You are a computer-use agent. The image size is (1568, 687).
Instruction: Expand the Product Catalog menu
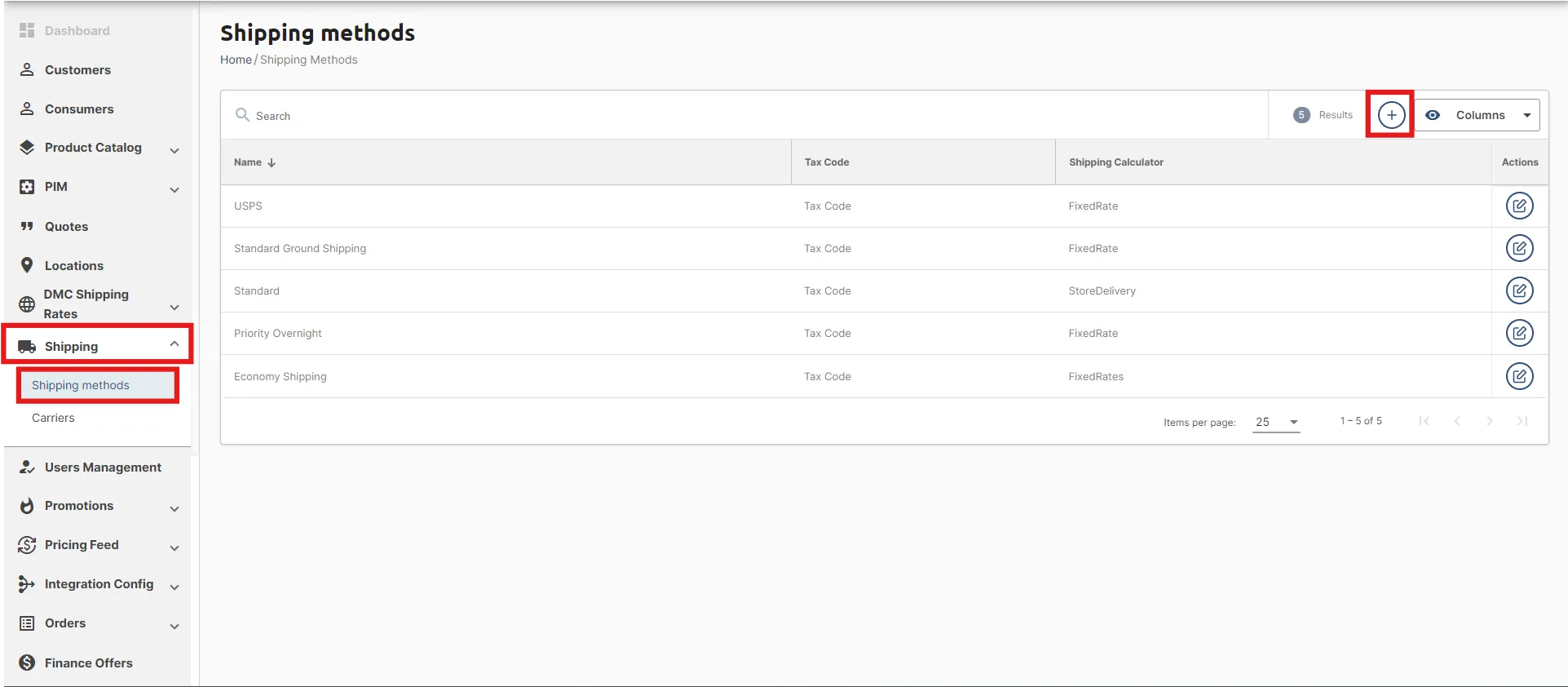(x=174, y=150)
